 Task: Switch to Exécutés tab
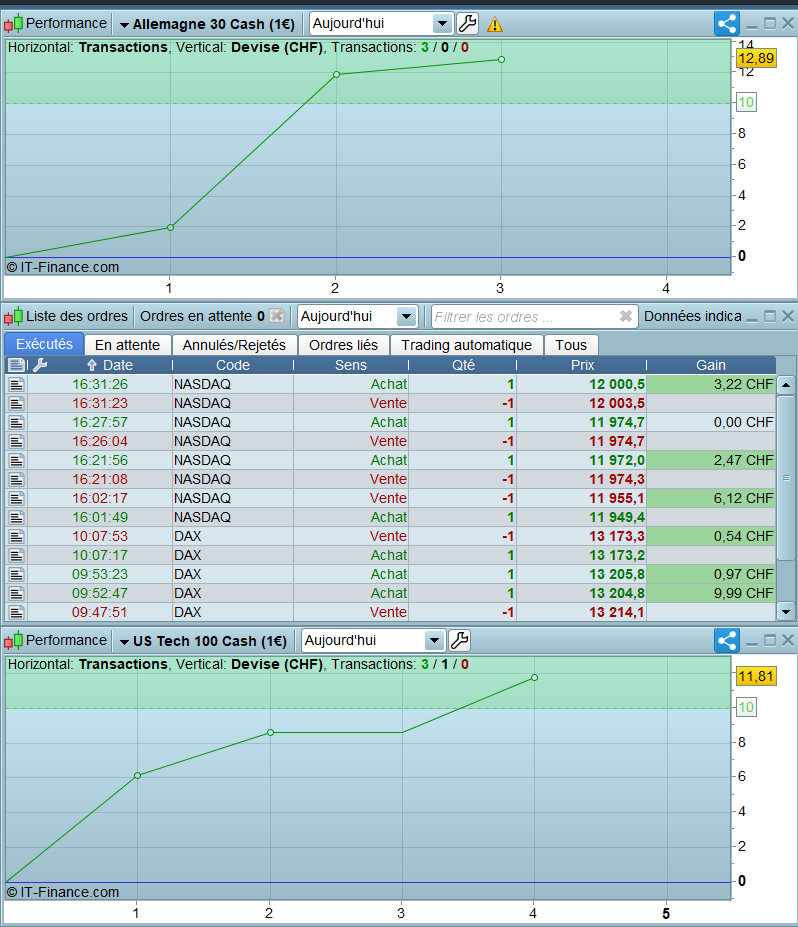[44, 344]
